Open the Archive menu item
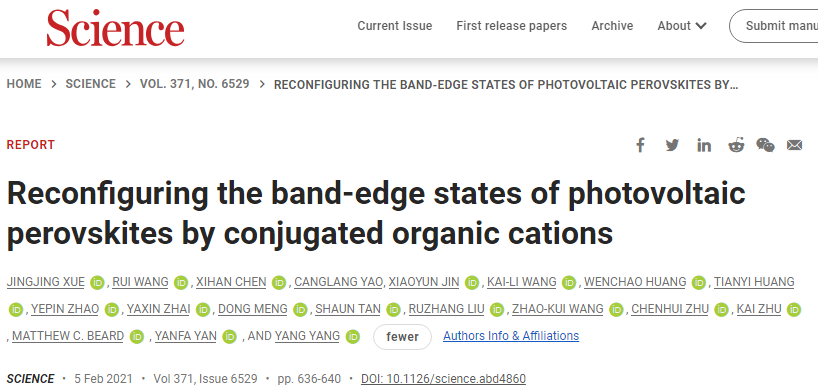Screen dimensions: 818x391 [x=612, y=26]
